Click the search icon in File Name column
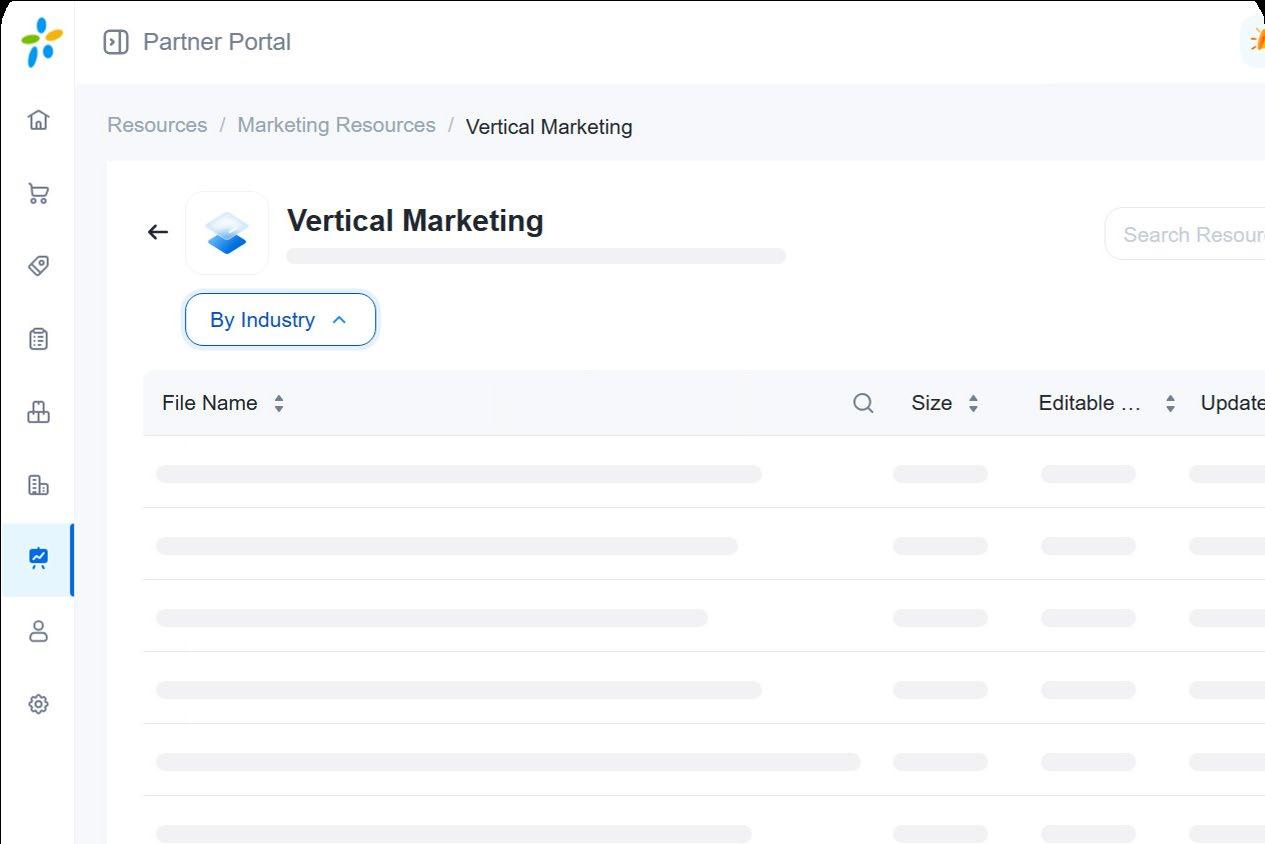 (863, 403)
